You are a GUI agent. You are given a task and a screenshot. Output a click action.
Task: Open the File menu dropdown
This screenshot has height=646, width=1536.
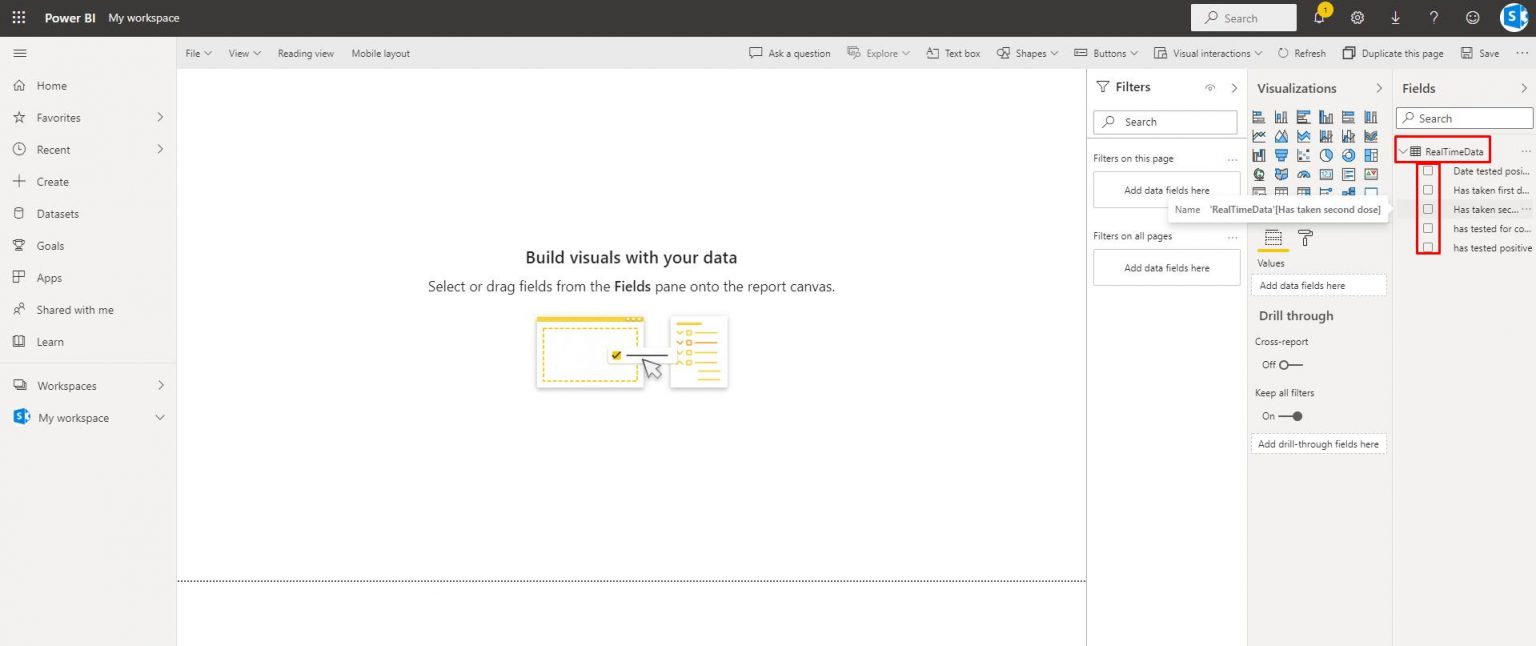pos(196,53)
